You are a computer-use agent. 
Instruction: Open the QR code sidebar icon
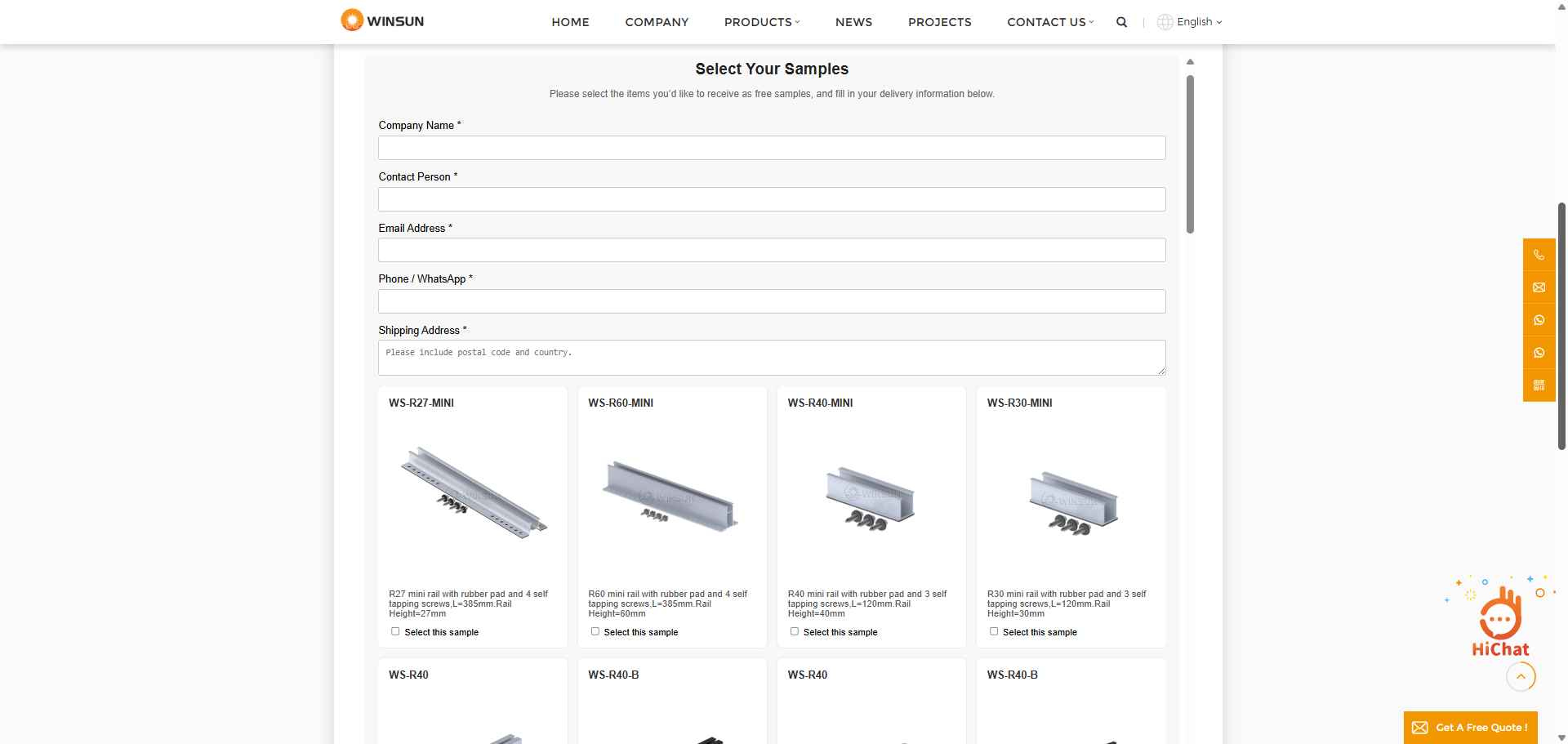tap(1539, 385)
